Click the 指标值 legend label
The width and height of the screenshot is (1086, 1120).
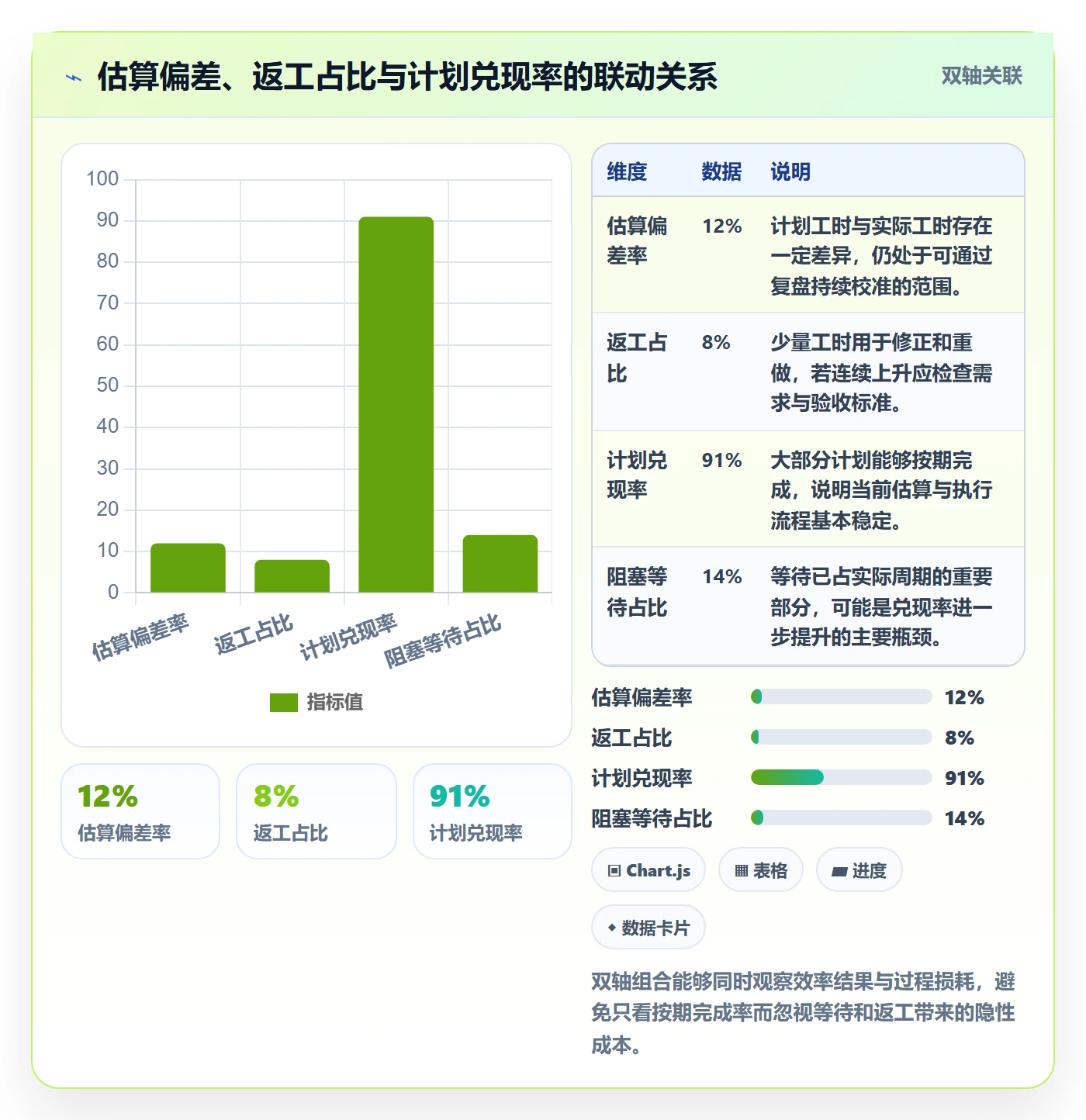click(x=335, y=702)
